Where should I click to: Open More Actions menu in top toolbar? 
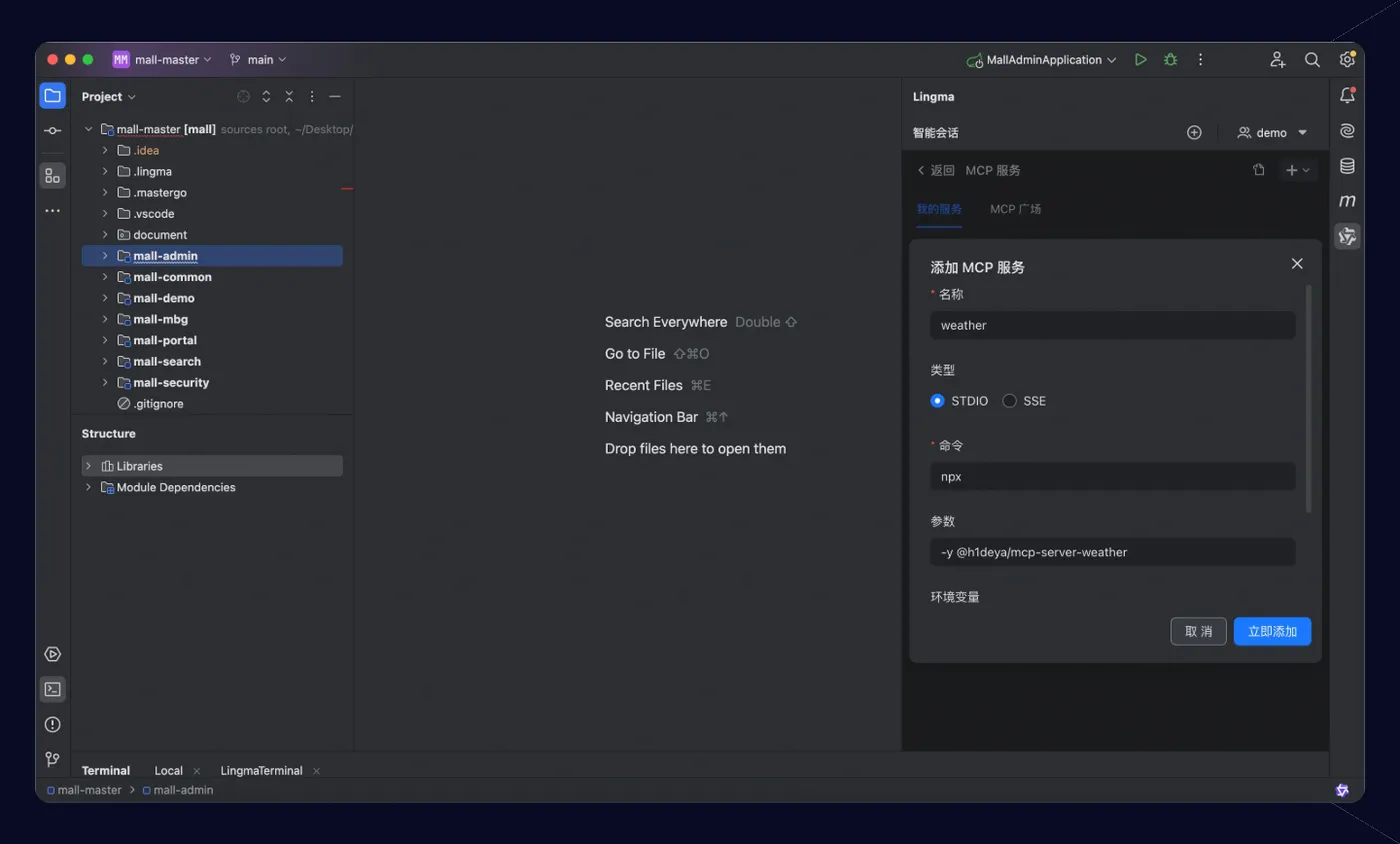(1200, 60)
